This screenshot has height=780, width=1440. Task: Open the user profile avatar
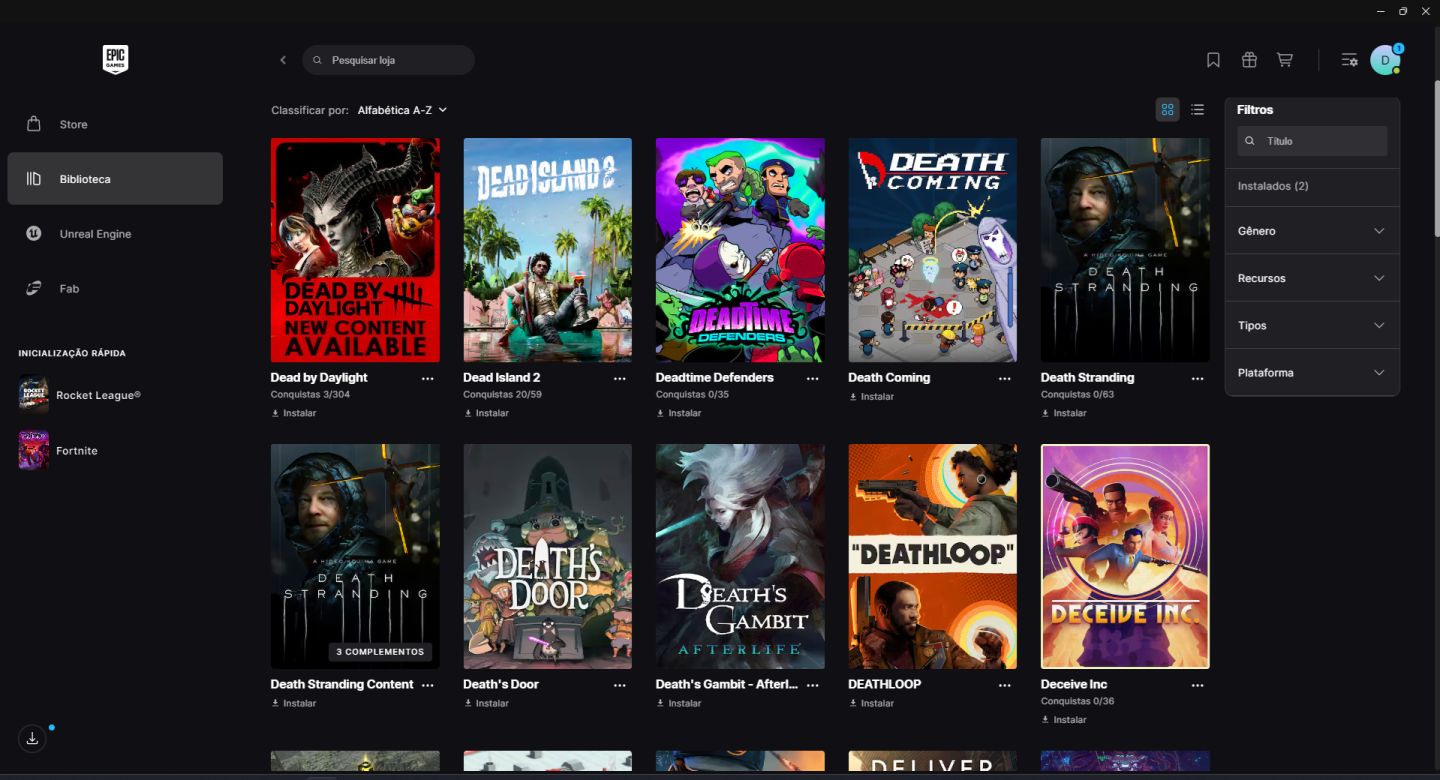(1385, 60)
